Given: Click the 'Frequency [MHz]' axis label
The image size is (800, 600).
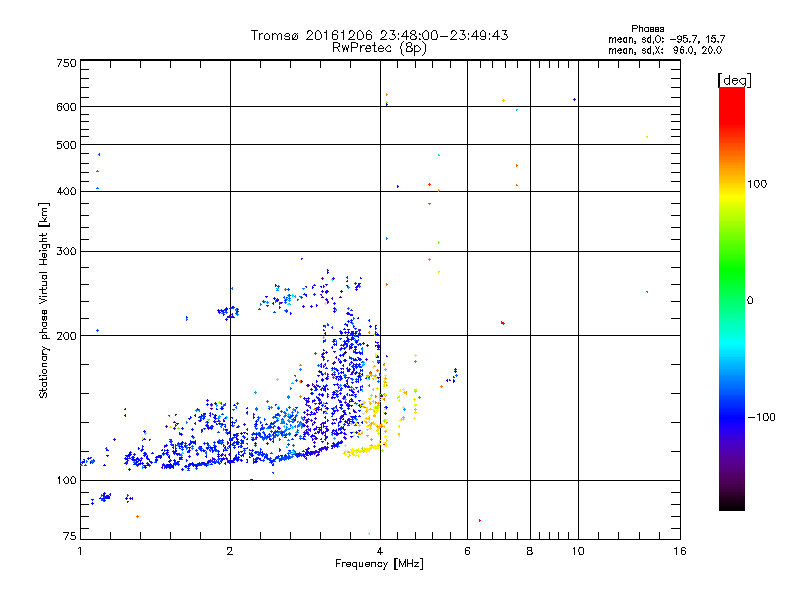Looking at the screenshot, I should (379, 564).
